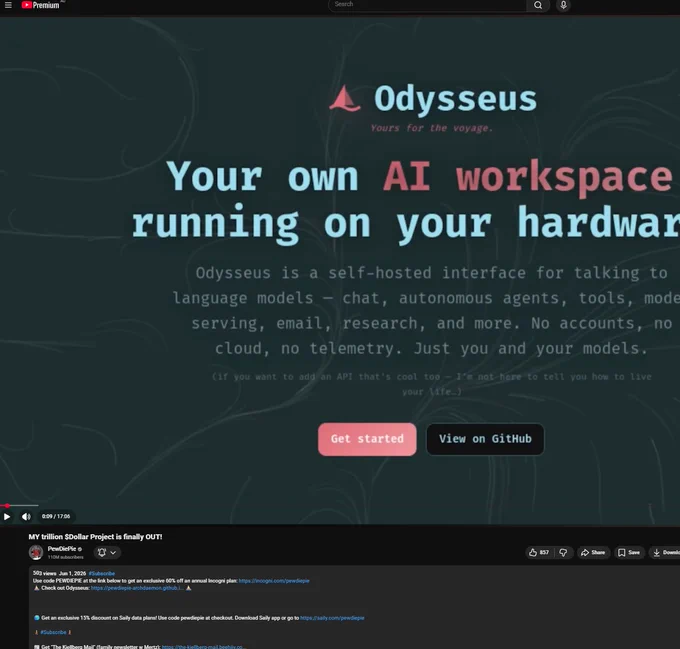The height and width of the screenshot is (649, 680).
Task: Click the Jun 1, 2026 upload date
Action: [72, 574]
